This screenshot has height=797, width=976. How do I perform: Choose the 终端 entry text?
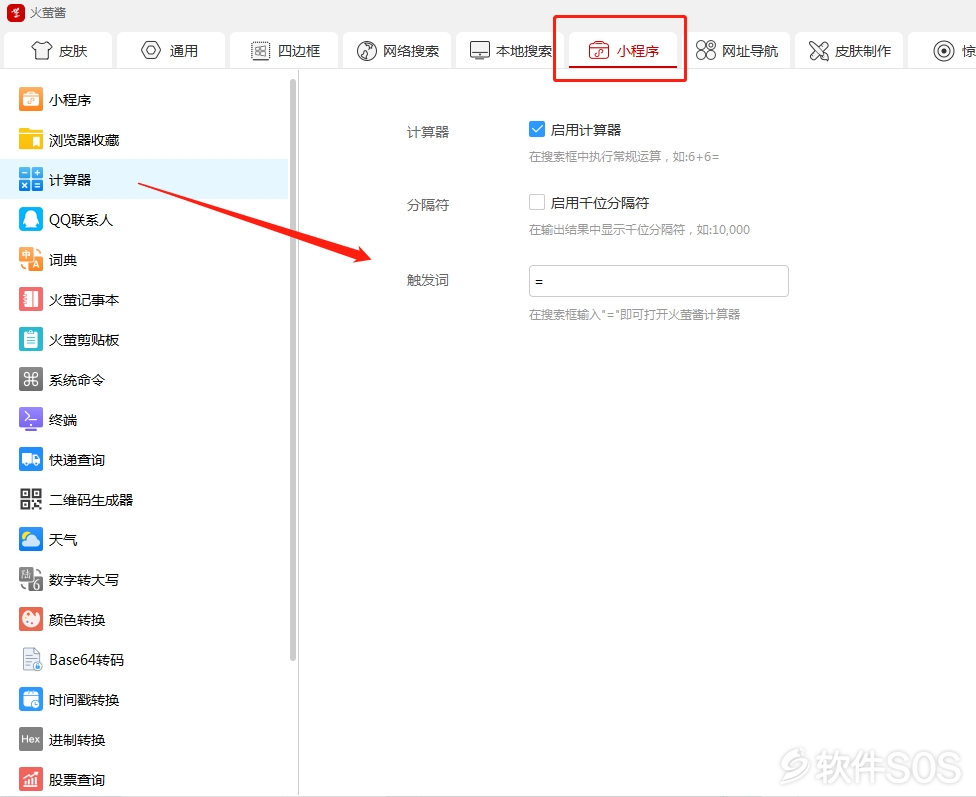(63, 420)
